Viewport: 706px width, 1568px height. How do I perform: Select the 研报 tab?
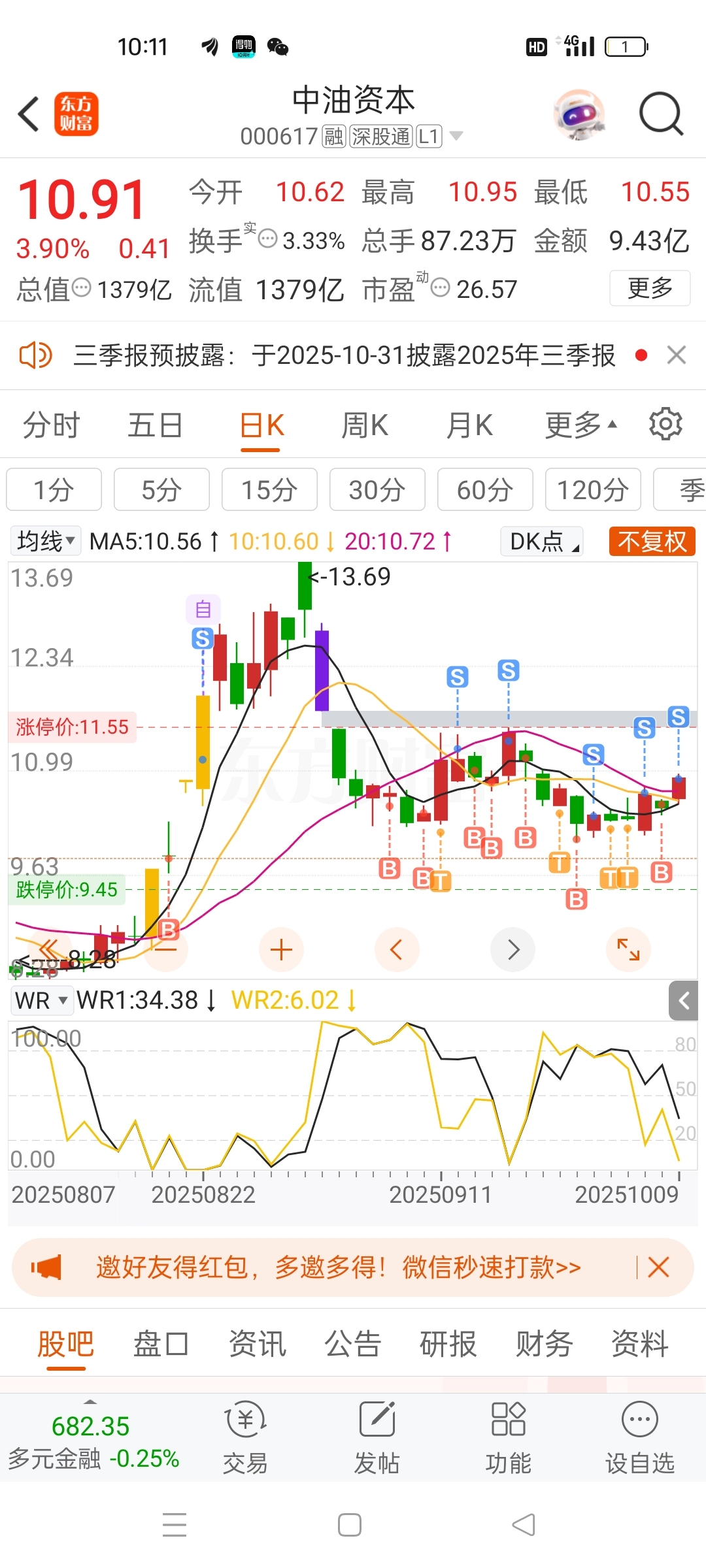(448, 1345)
